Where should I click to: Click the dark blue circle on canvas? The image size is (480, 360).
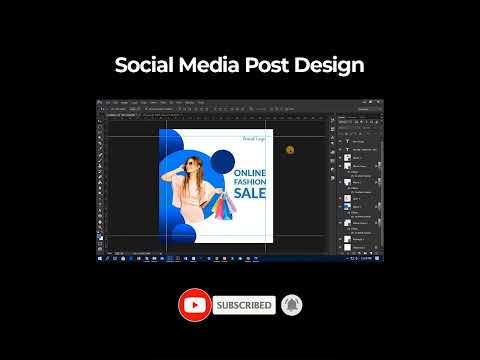tap(223, 162)
